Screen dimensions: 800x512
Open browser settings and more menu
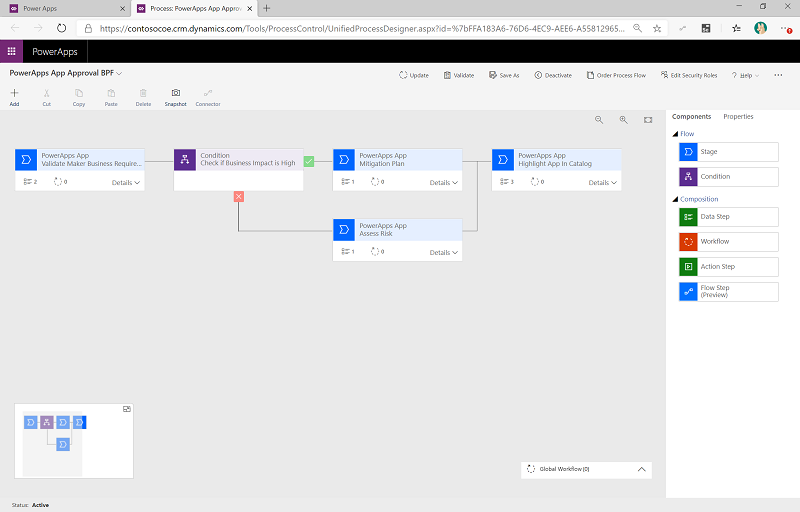coord(786,29)
